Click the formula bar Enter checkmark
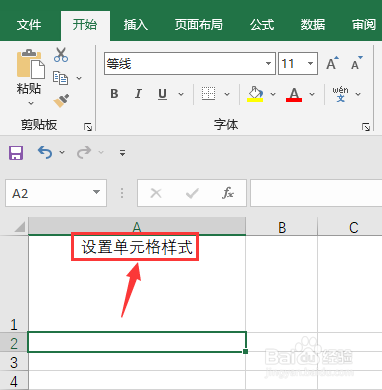Screen dimensions: 382x390 pos(192,193)
